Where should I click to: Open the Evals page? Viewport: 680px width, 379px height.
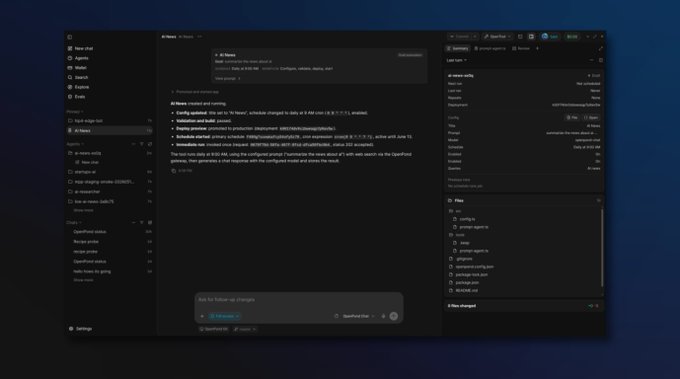pyautogui.click(x=77, y=97)
